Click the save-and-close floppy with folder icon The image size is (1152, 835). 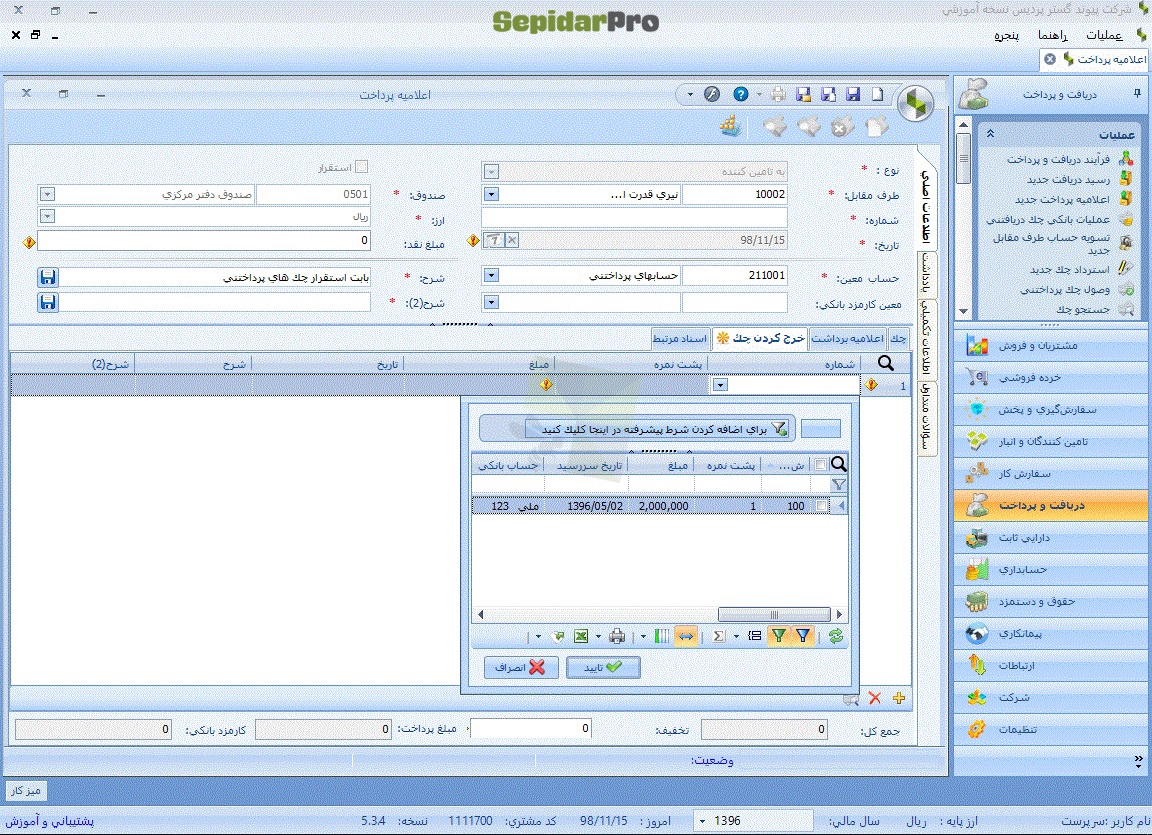(x=804, y=94)
